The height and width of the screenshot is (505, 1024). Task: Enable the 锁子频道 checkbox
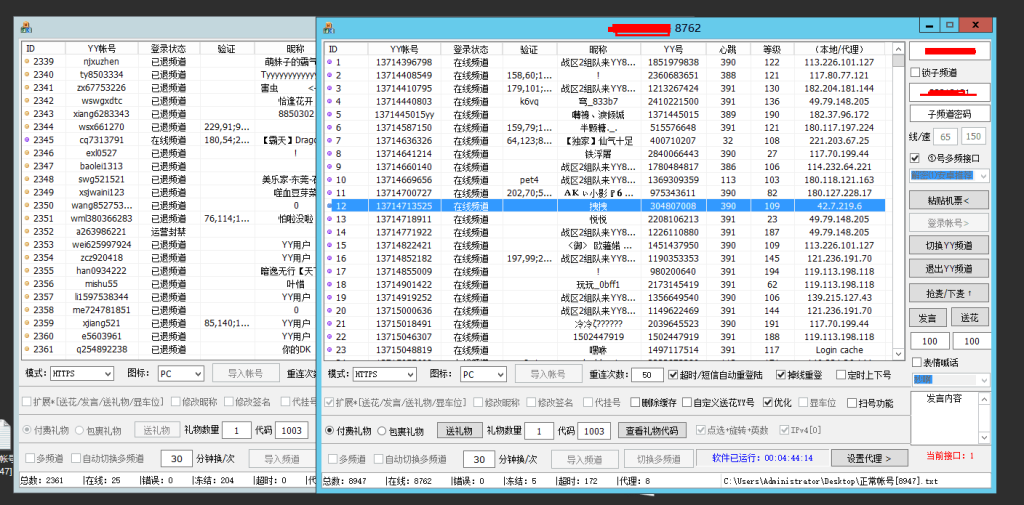point(916,72)
